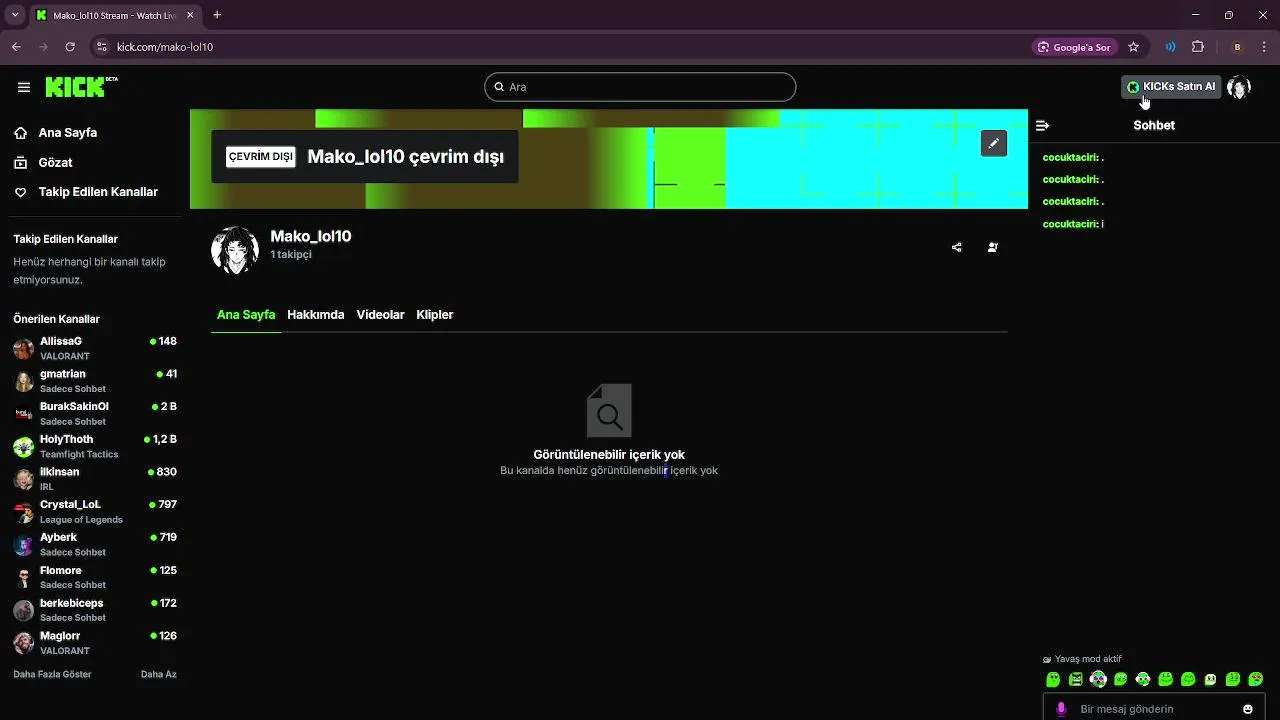Click the Ara search field
Image resolution: width=1280 pixels, height=720 pixels.
click(640, 87)
